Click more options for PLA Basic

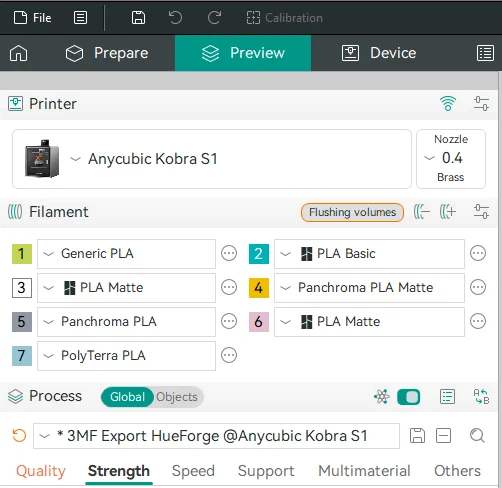coord(478,253)
